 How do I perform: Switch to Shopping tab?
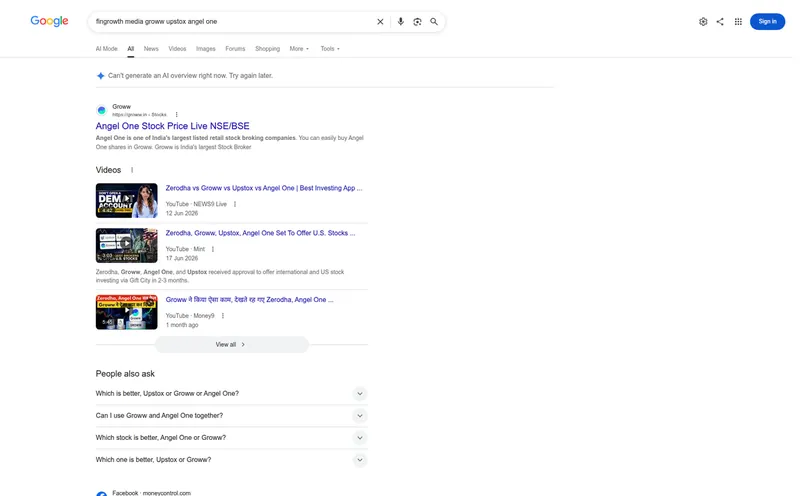pos(267,49)
